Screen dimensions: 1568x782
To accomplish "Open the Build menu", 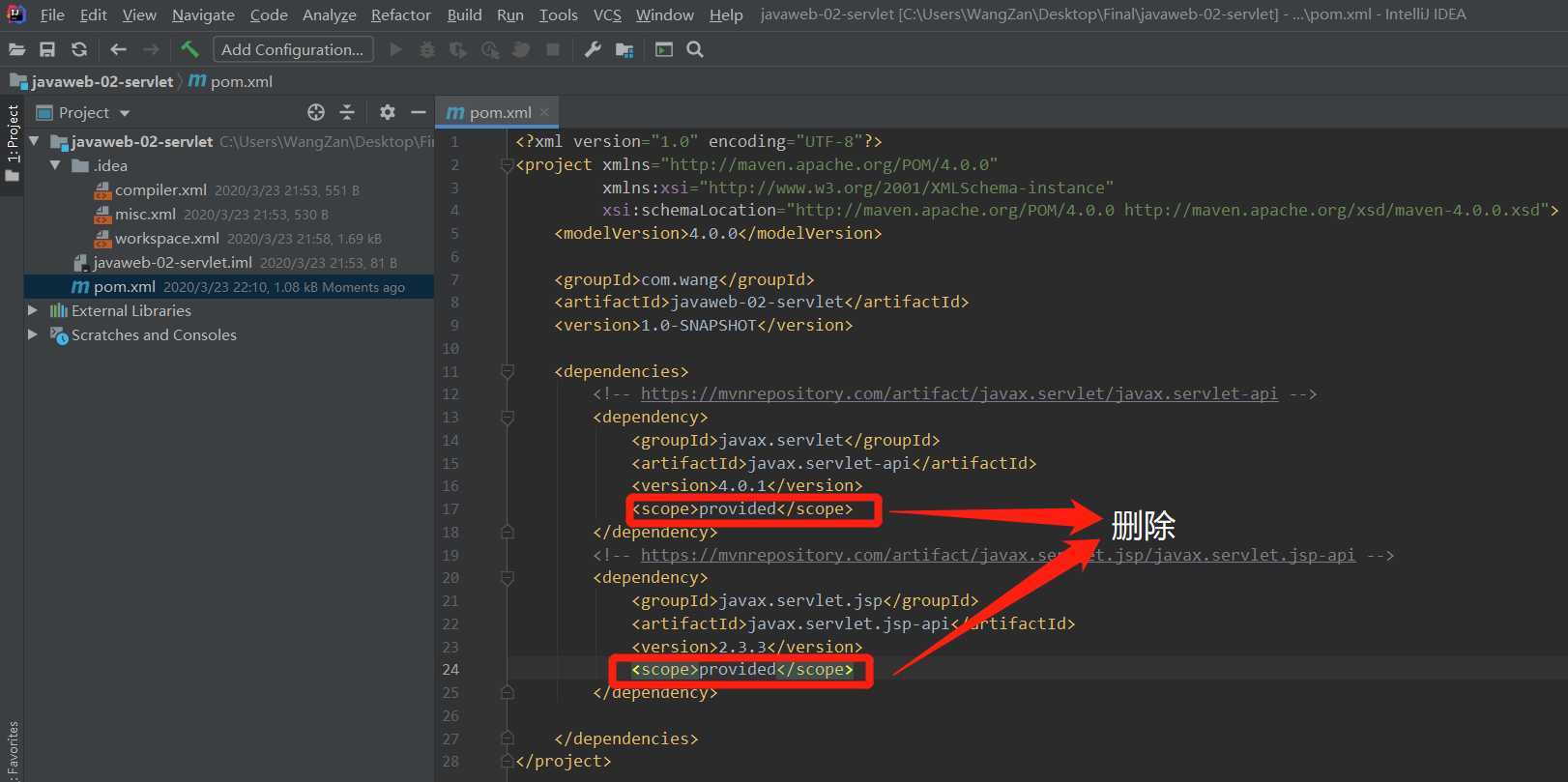I will [464, 14].
